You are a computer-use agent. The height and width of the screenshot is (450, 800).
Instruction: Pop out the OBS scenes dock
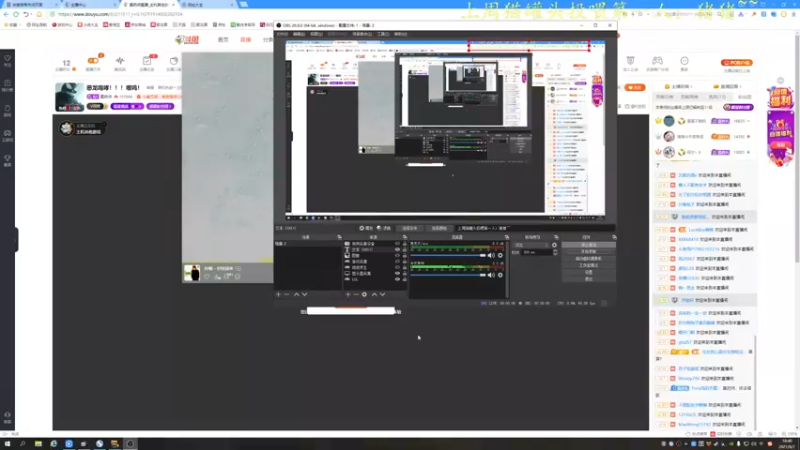click(339, 237)
